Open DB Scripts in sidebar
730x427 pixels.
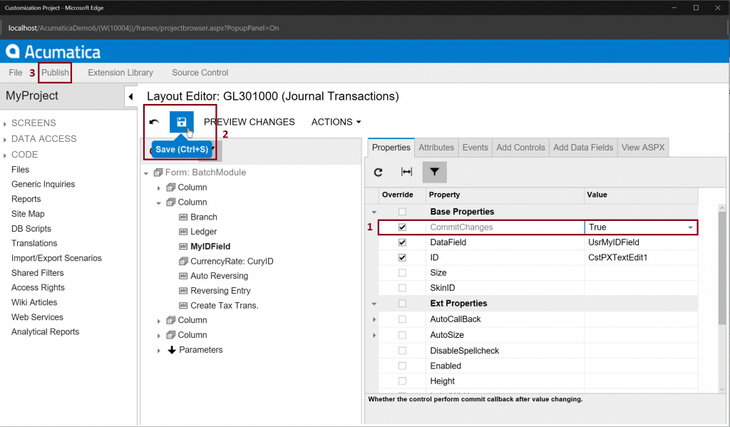tap(31, 229)
